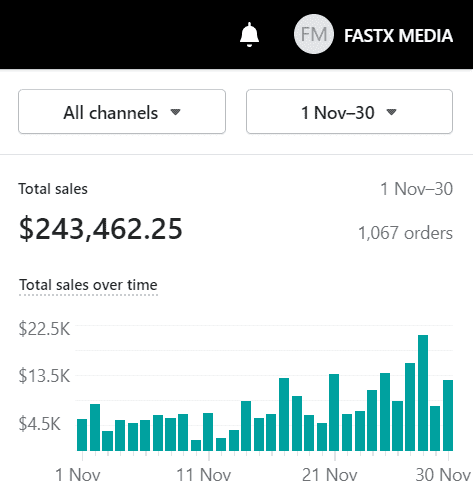Open the 1 Nov–30 date range picker
The width and height of the screenshot is (473, 487).
(x=349, y=112)
